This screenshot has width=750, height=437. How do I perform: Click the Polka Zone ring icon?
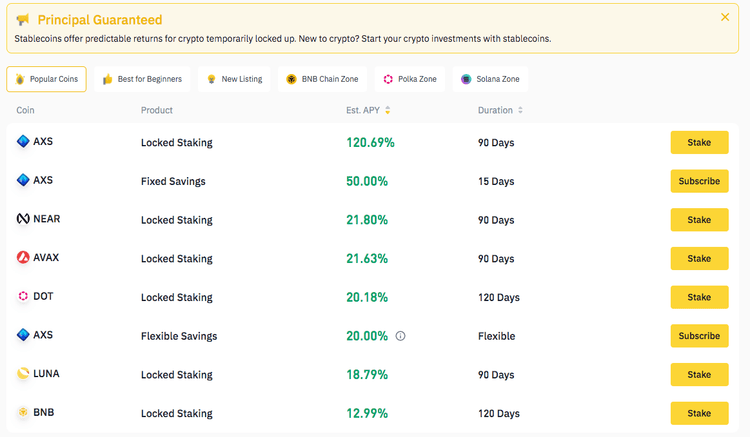pyautogui.click(x=388, y=79)
